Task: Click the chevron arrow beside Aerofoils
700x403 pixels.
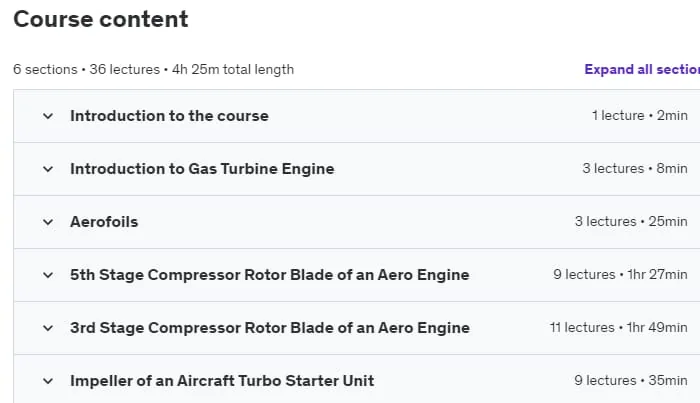Action: tap(48, 222)
